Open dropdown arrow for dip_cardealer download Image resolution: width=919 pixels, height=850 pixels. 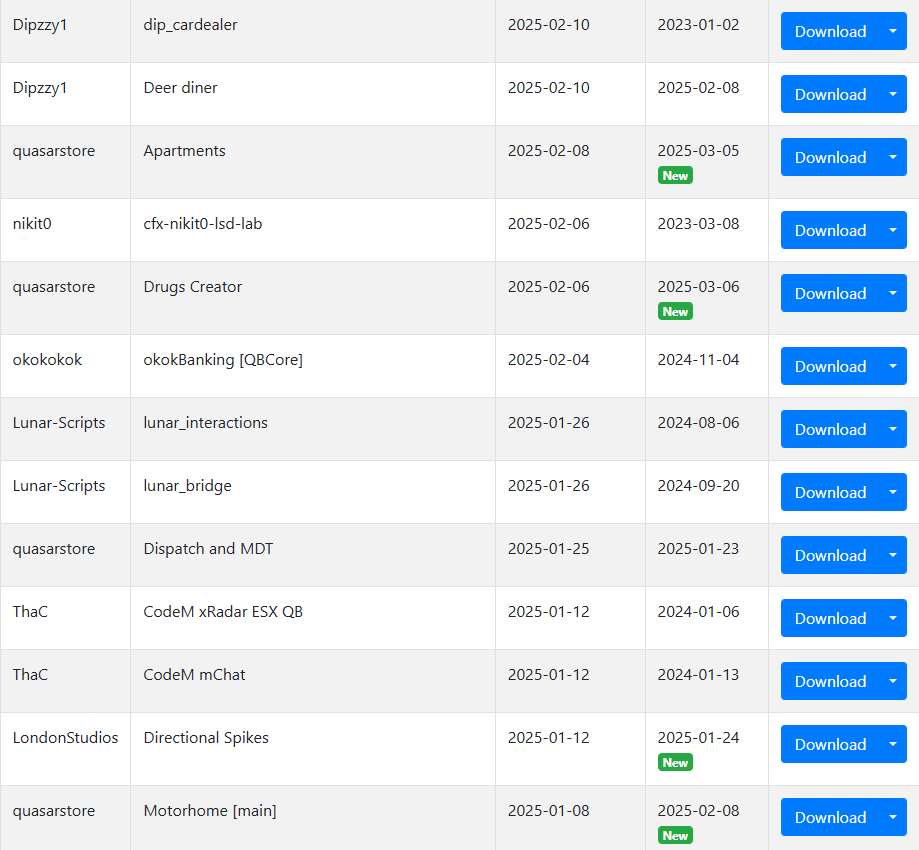(x=893, y=31)
